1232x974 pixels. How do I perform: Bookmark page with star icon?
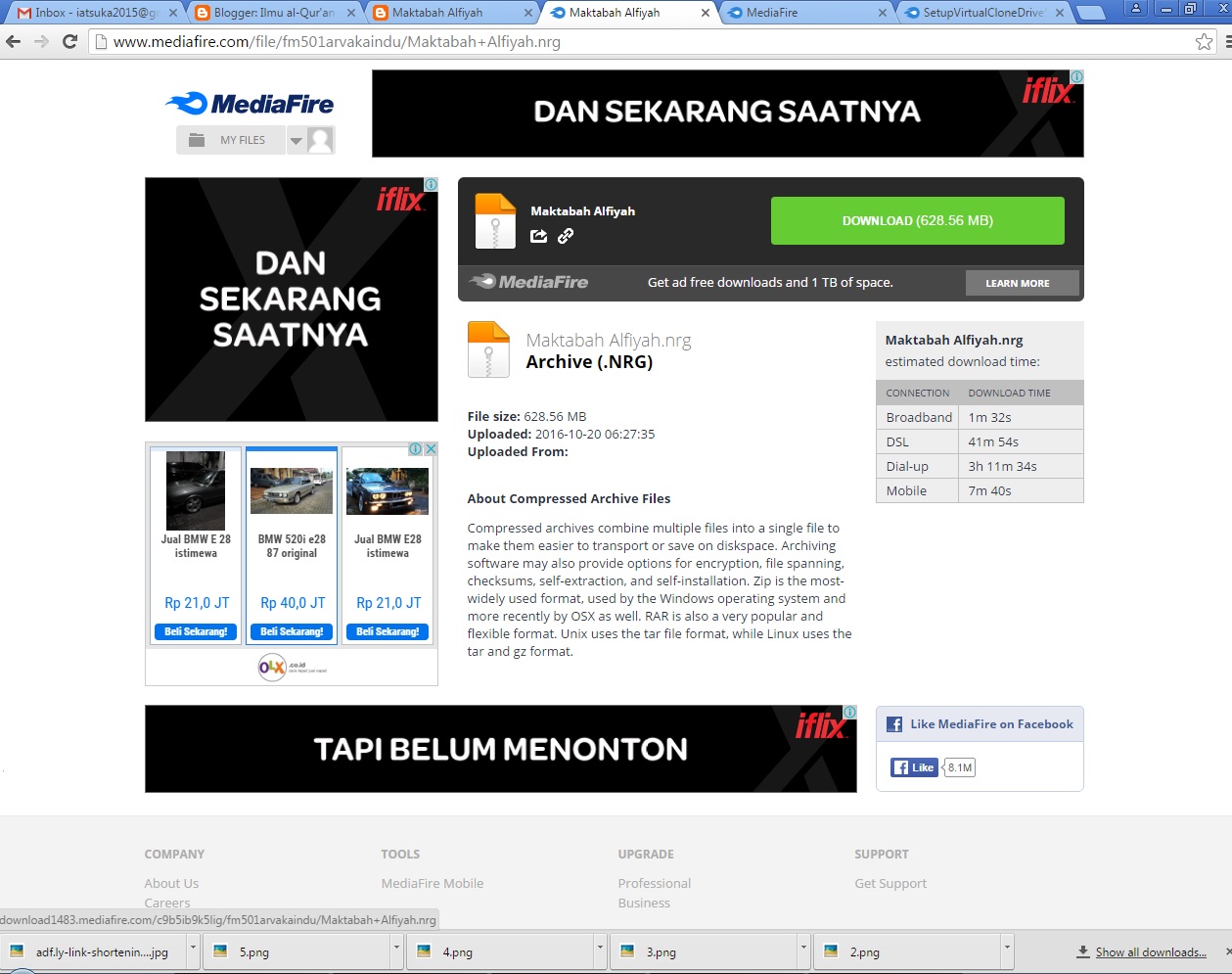[1204, 41]
